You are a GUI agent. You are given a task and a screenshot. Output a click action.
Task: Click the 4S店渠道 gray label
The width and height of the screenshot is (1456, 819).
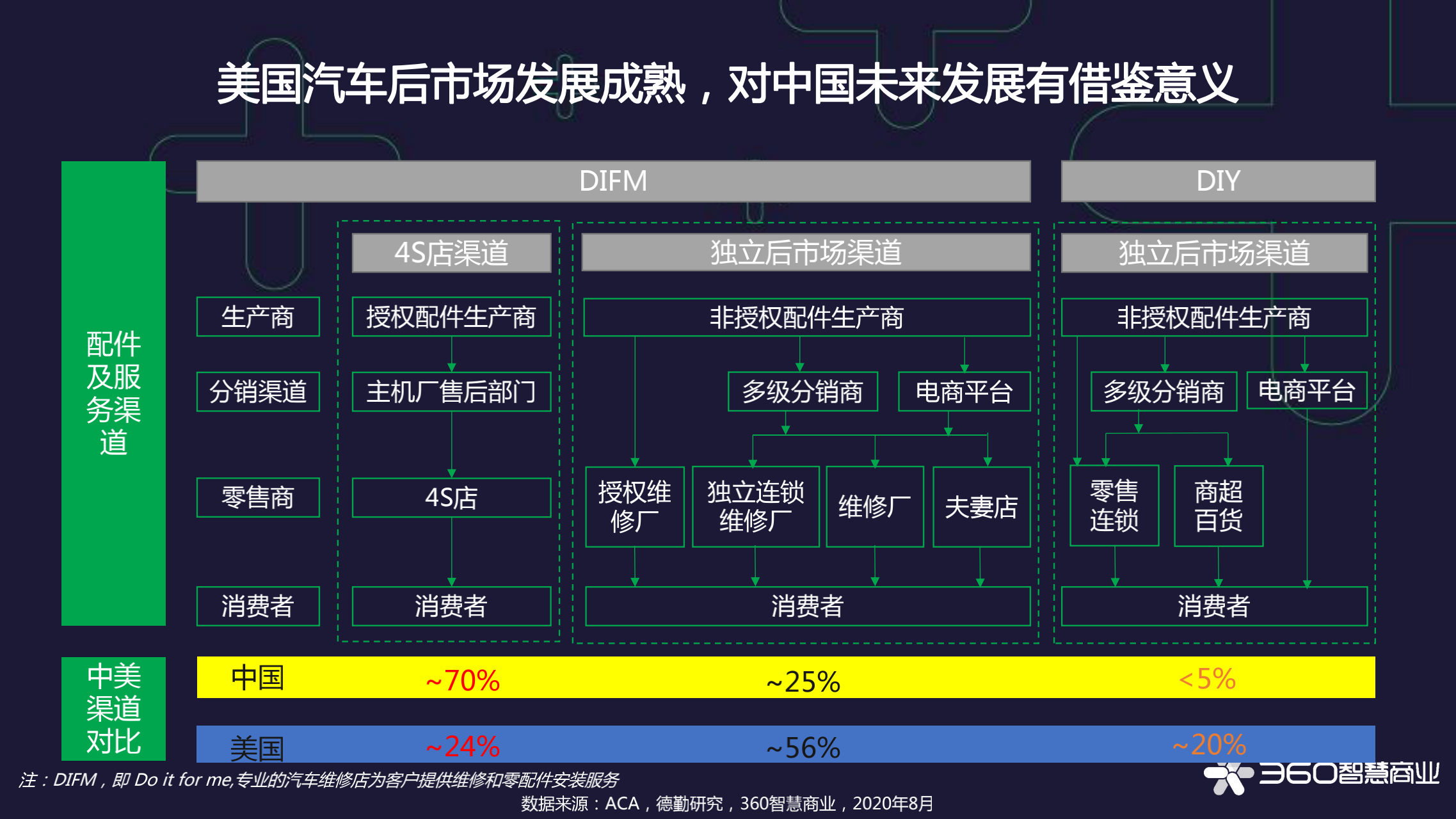tap(451, 253)
